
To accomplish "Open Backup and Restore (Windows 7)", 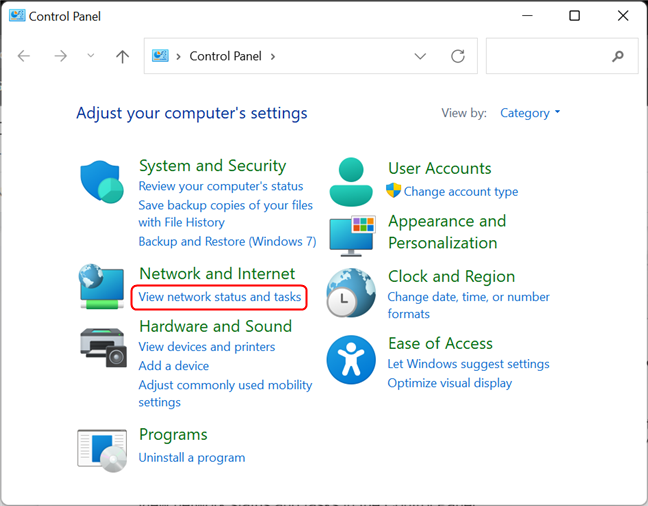I will (227, 241).
